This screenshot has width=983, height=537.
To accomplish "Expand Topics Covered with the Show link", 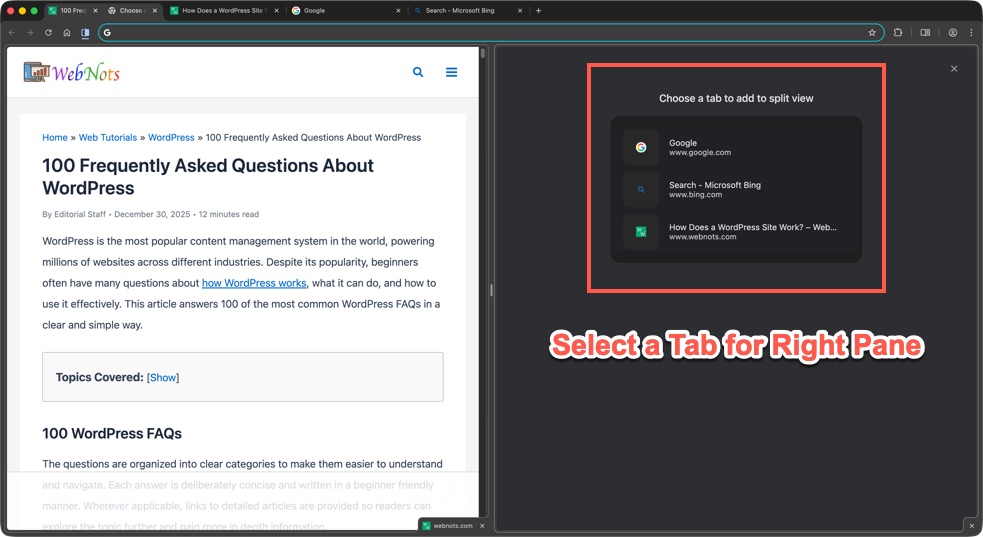I will click(x=163, y=377).
